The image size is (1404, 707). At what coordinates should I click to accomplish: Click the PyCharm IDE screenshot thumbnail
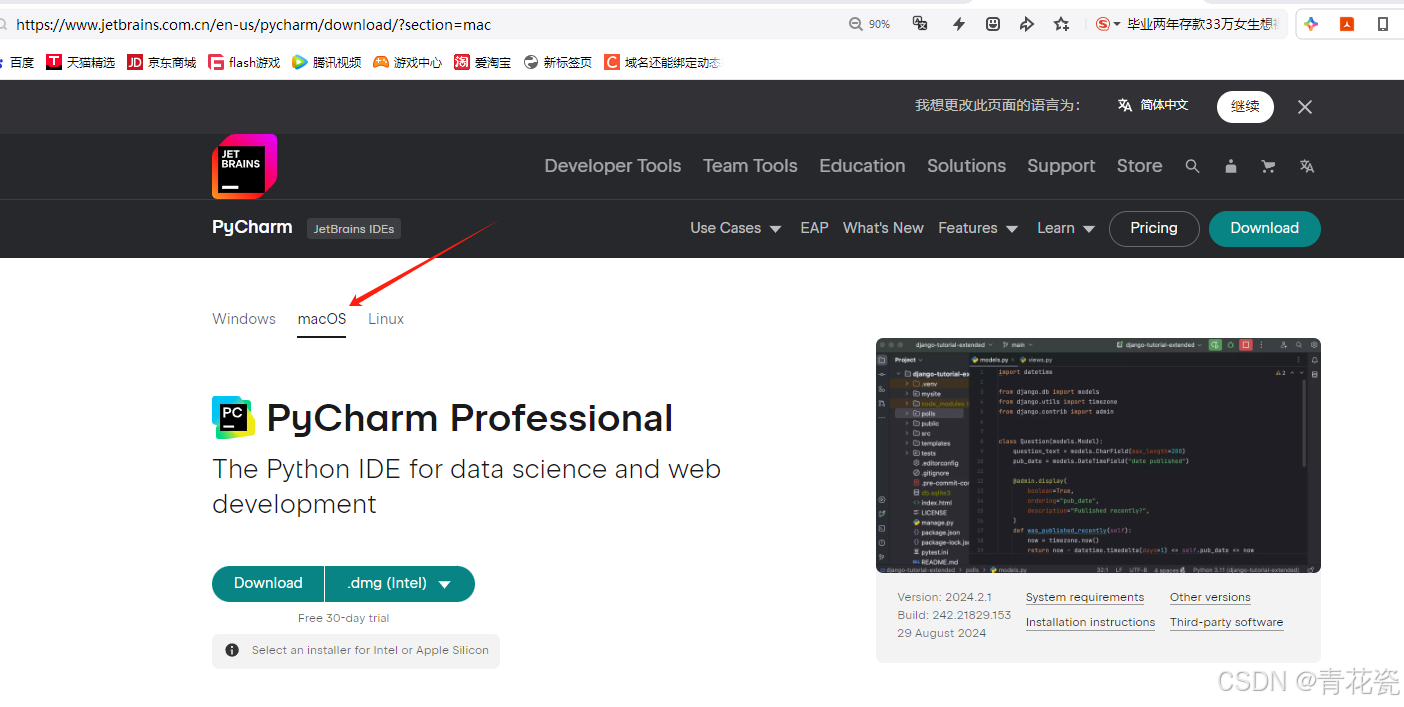pos(1098,455)
